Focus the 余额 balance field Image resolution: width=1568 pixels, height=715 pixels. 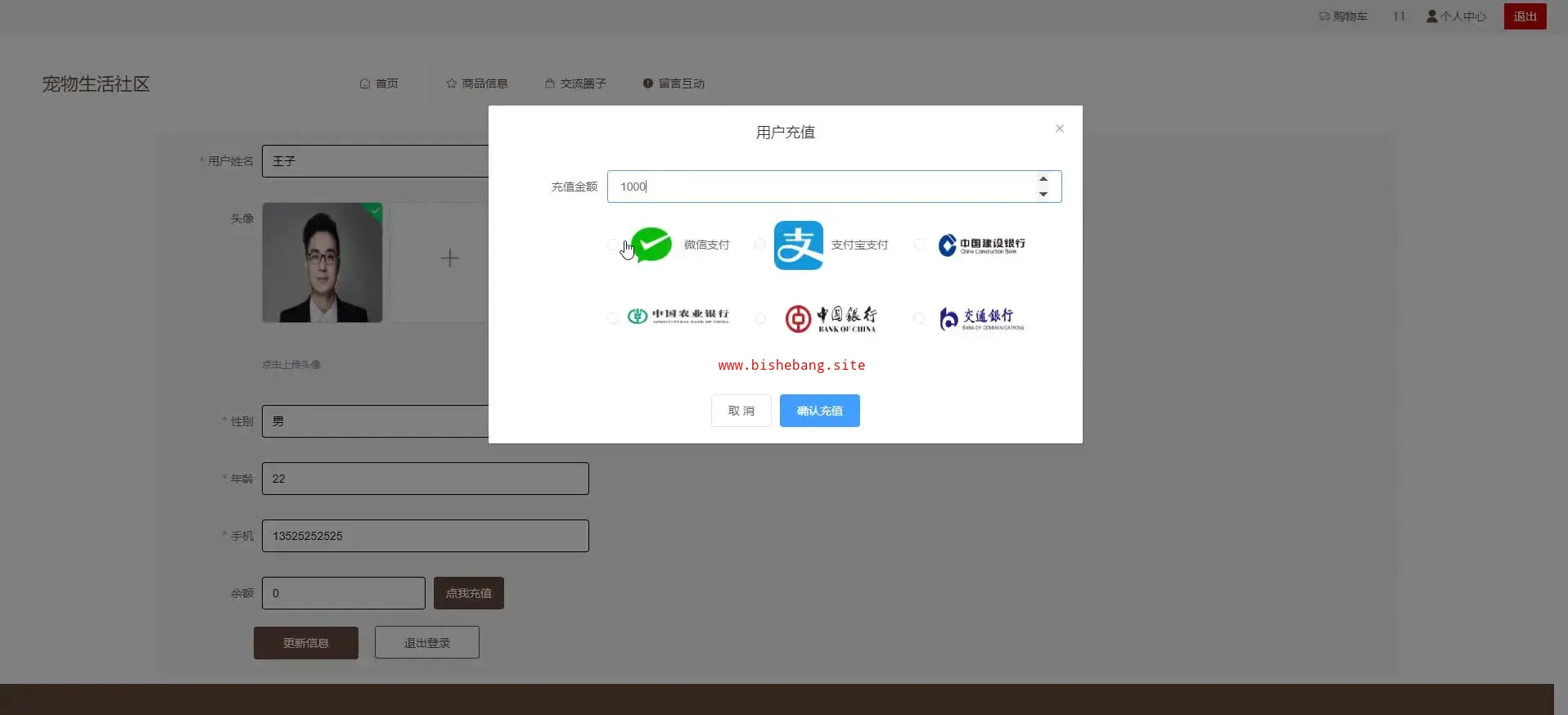tap(344, 593)
